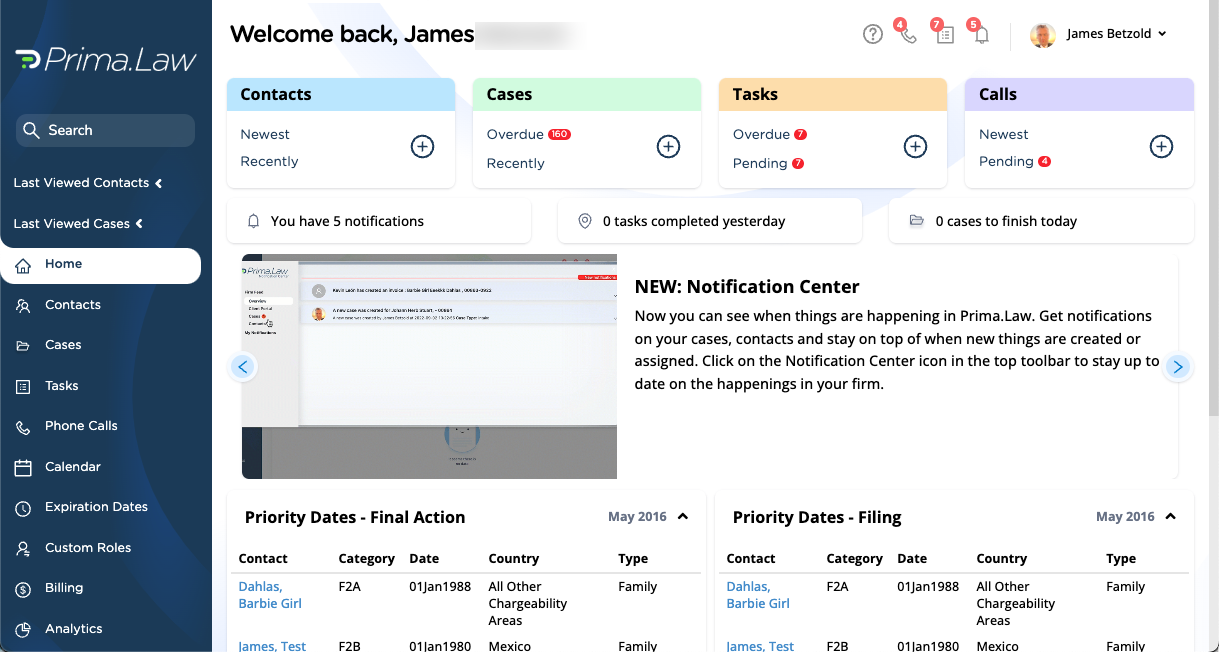
Task: Advance the notification carousel with the right arrow
Action: (x=1178, y=367)
